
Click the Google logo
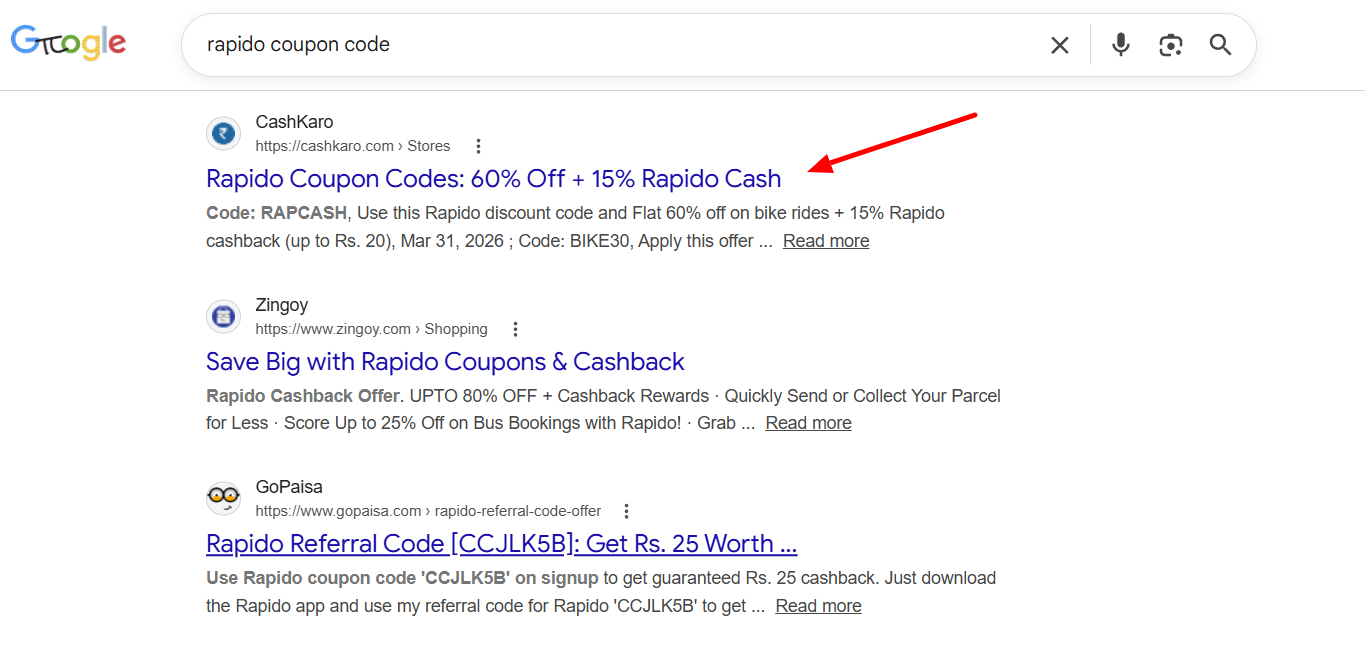click(x=68, y=43)
